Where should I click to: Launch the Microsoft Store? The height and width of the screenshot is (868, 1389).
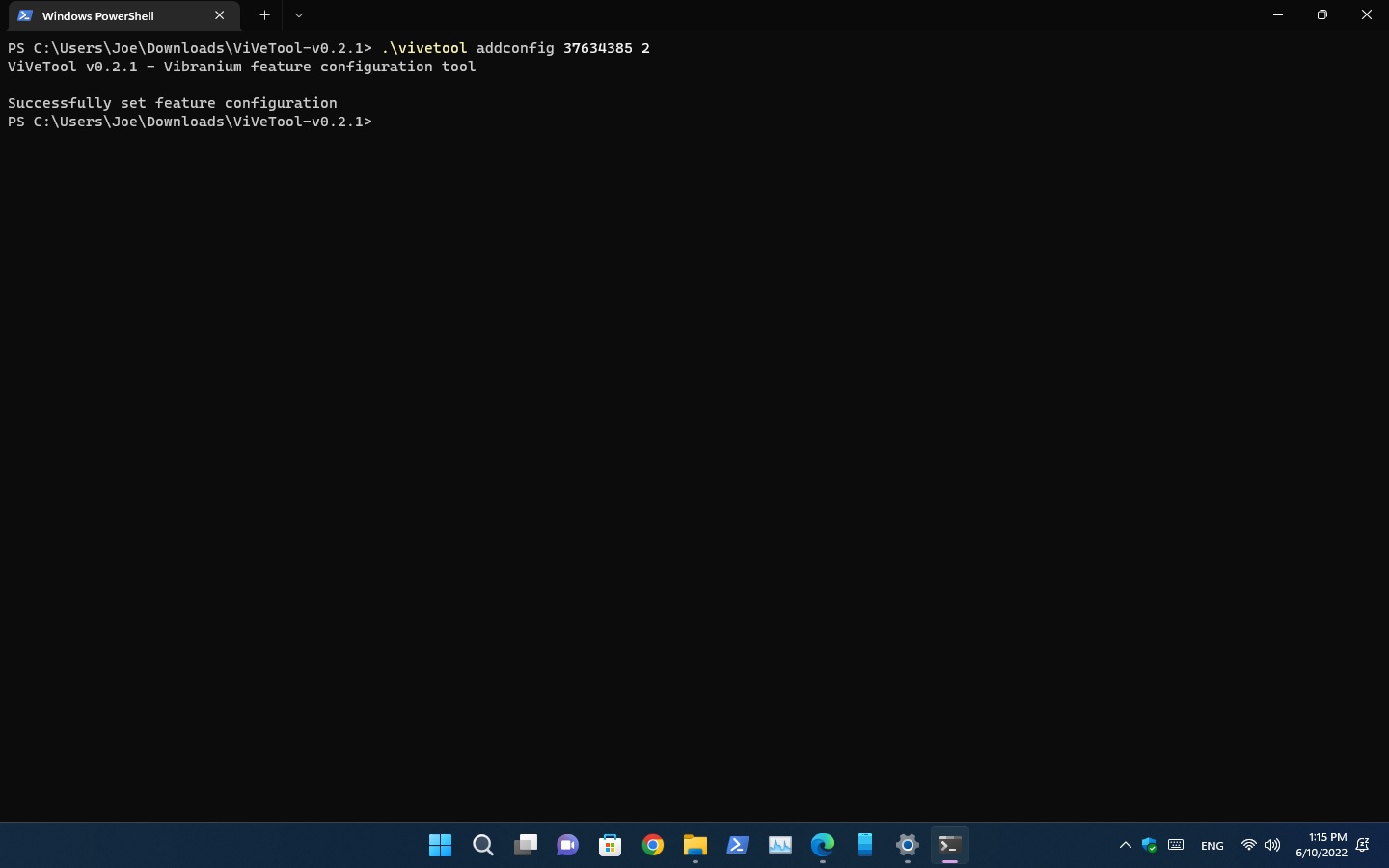[x=610, y=845]
